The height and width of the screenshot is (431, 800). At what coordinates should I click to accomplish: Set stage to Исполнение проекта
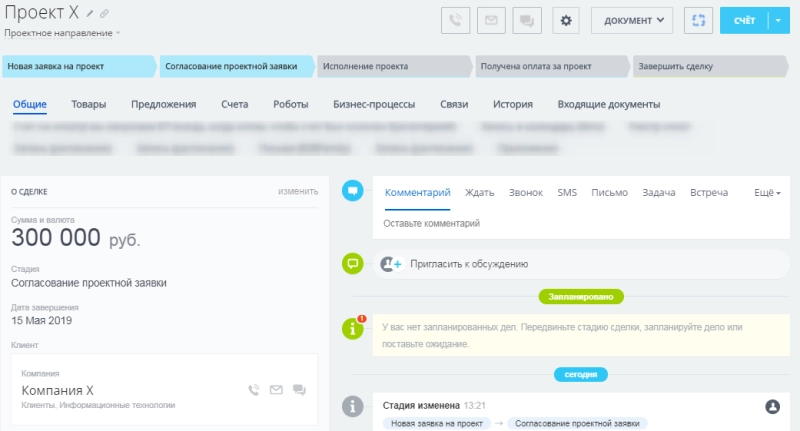pos(393,67)
